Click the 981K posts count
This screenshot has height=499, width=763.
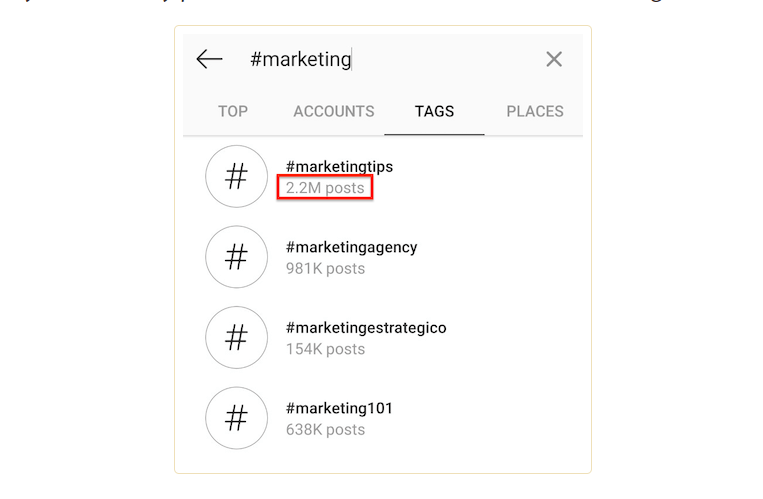[325, 268]
